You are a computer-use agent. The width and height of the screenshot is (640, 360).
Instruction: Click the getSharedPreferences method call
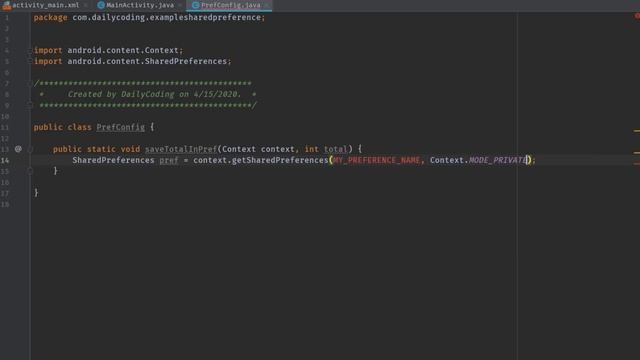click(x=280, y=160)
